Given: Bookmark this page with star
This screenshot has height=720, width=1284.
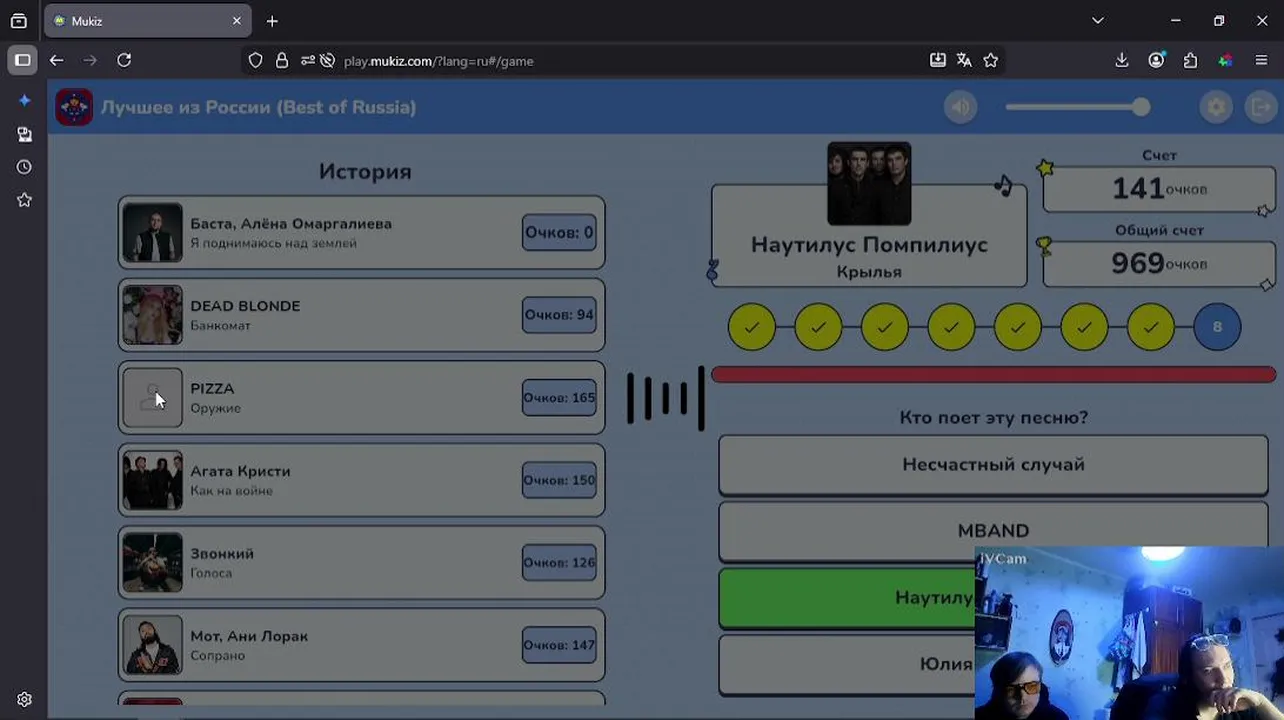Looking at the screenshot, I should pos(990,60).
